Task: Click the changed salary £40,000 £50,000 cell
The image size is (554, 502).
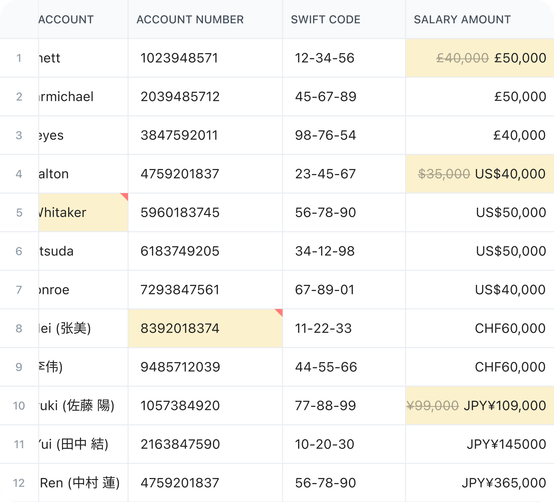Action: click(480, 58)
